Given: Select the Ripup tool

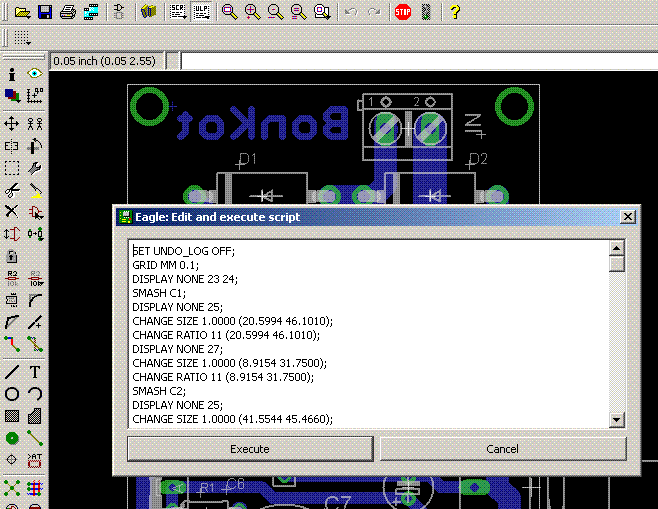Looking at the screenshot, I should (x=35, y=344).
